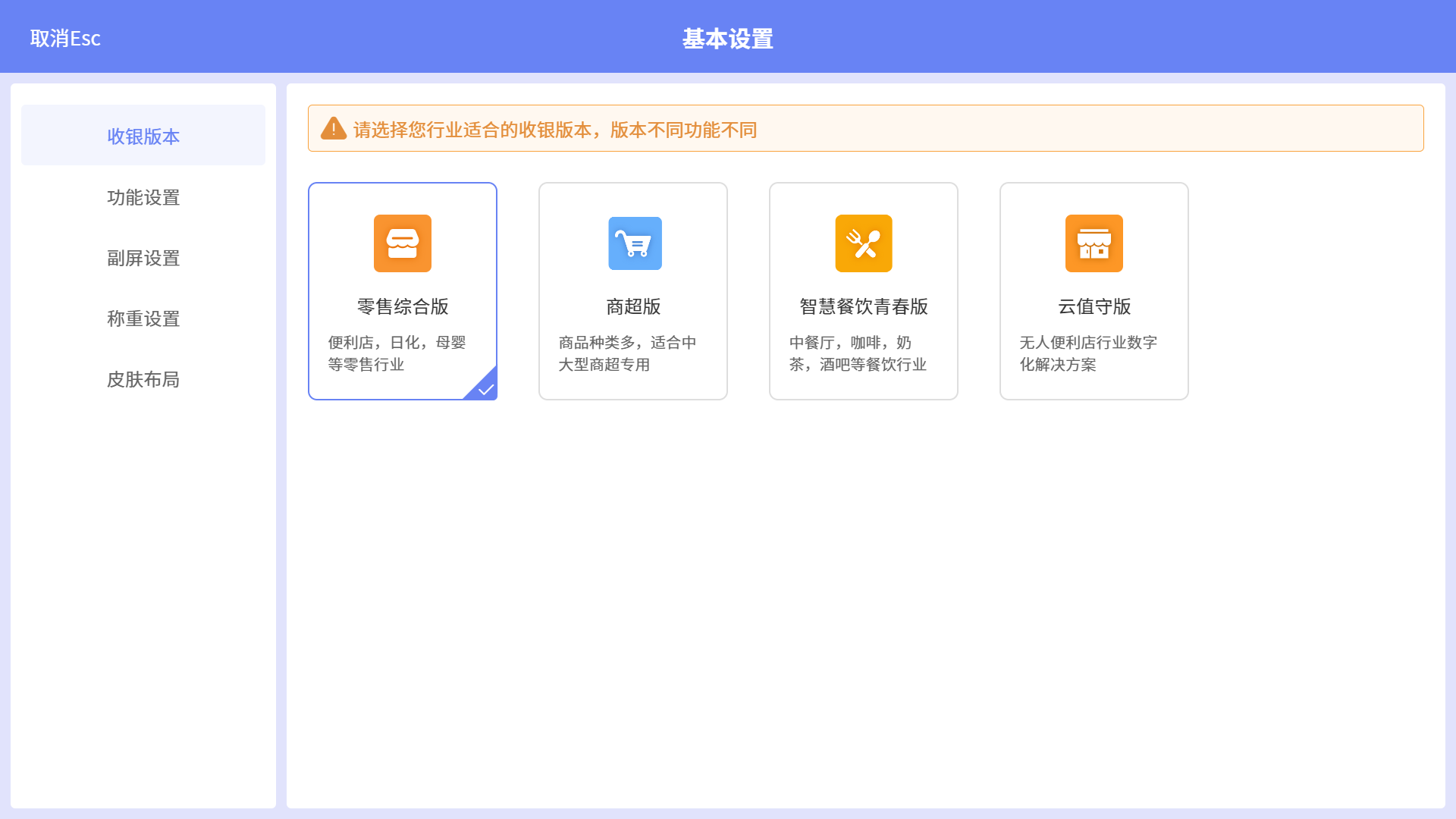
Task: Switch to 功能设置 in the sidebar
Action: 143,197
